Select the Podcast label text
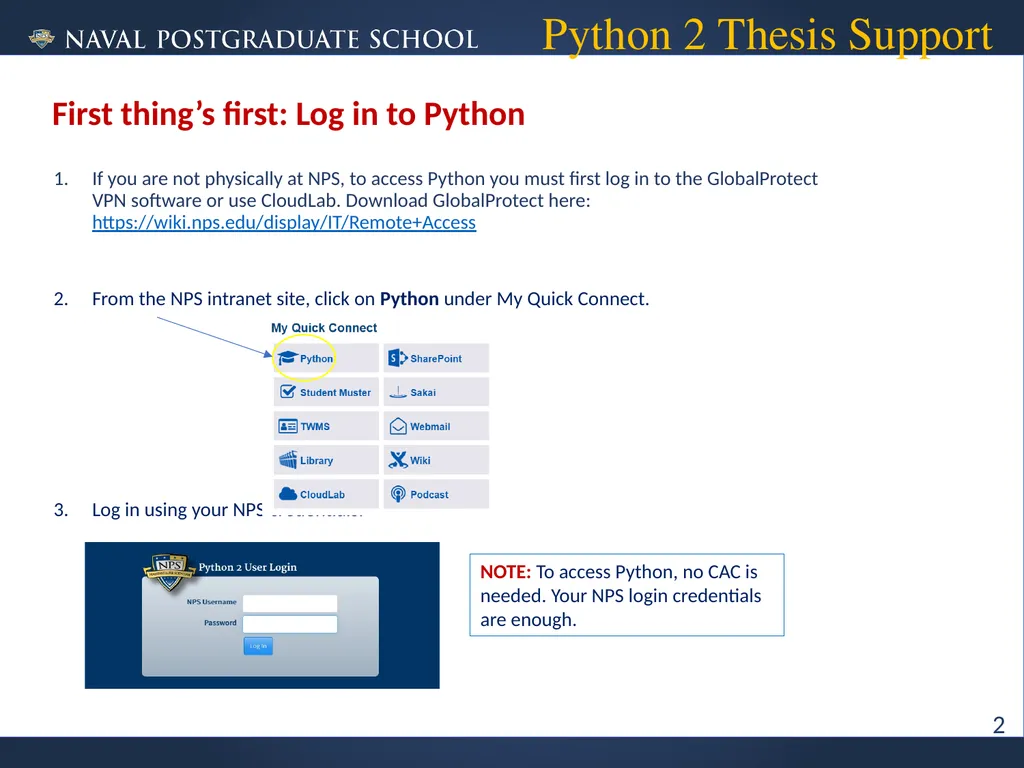Screen dimensions: 1024x768 coord(429,494)
